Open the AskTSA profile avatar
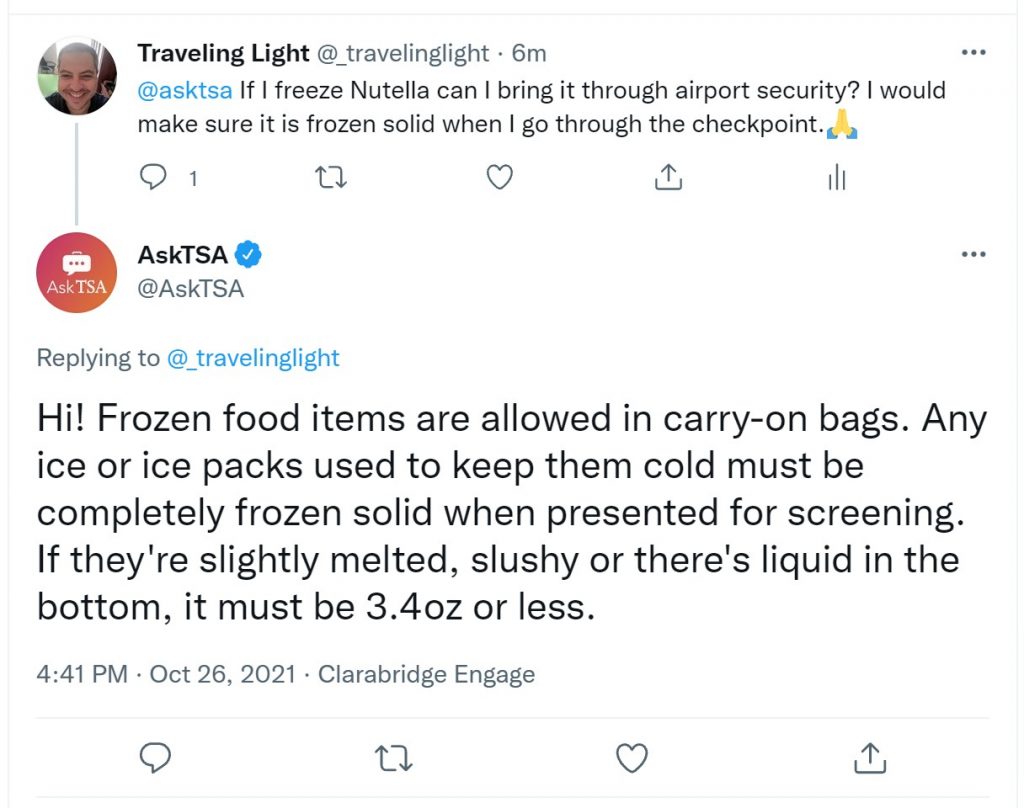The width and height of the screenshot is (1024, 808). point(76,272)
